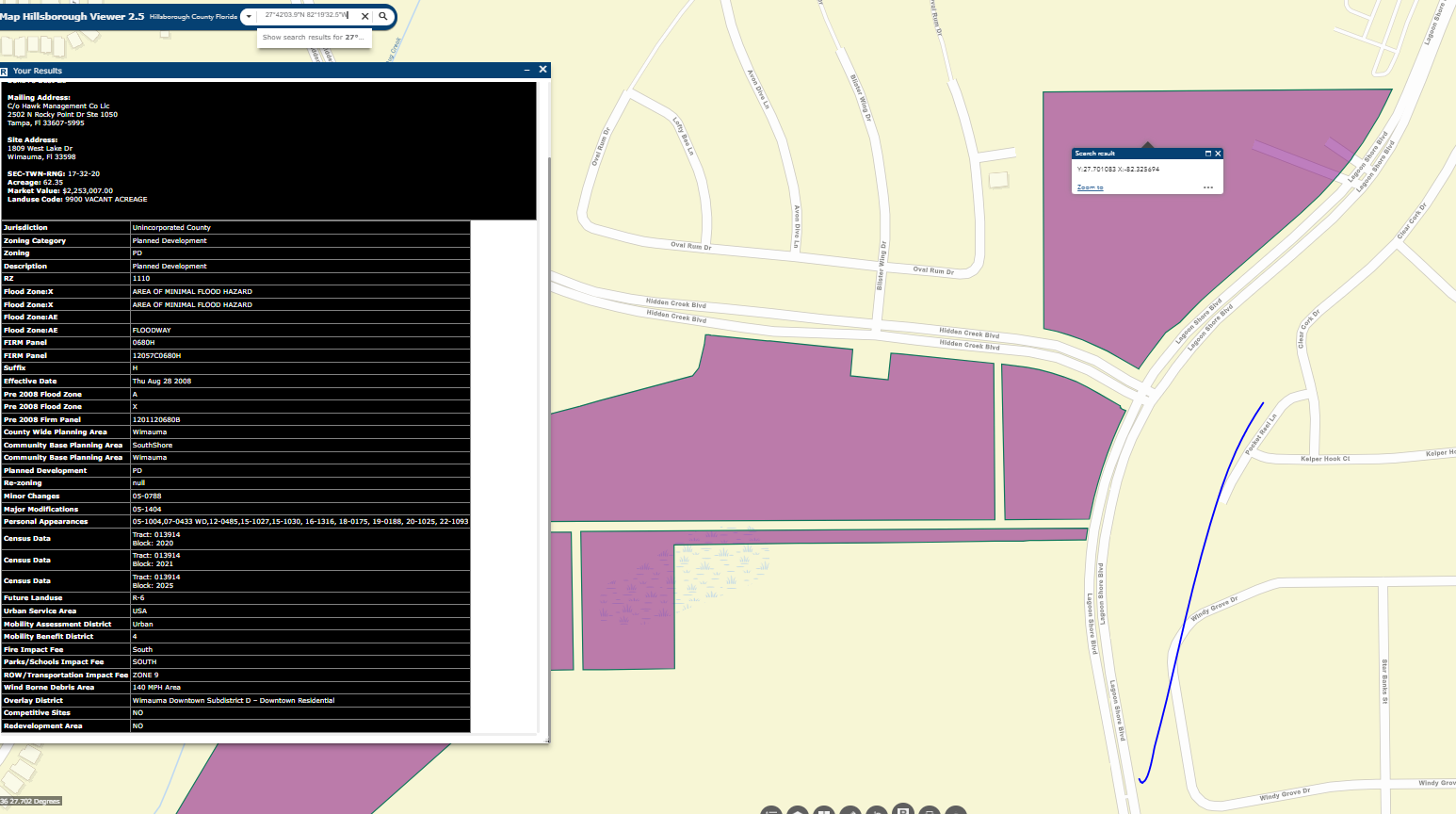Click the 'Zoom to' link
Screen dimensions: 1456x814
[x=1090, y=187]
